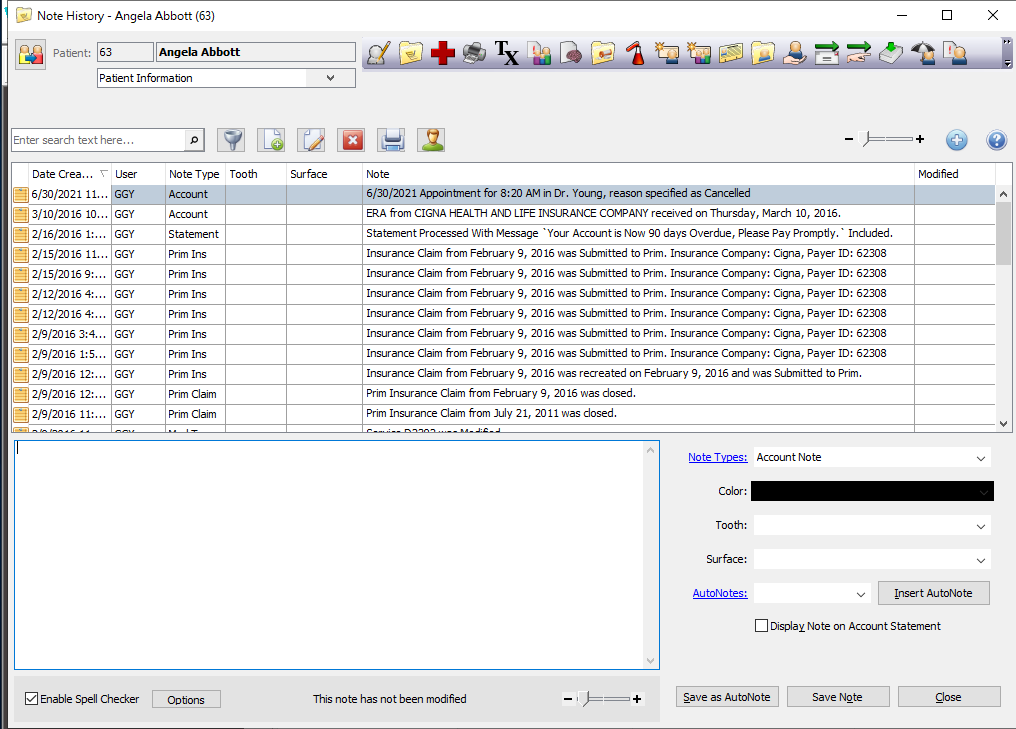The height and width of the screenshot is (729, 1016).
Task: Click the Insert AutoNote button
Action: (933, 593)
